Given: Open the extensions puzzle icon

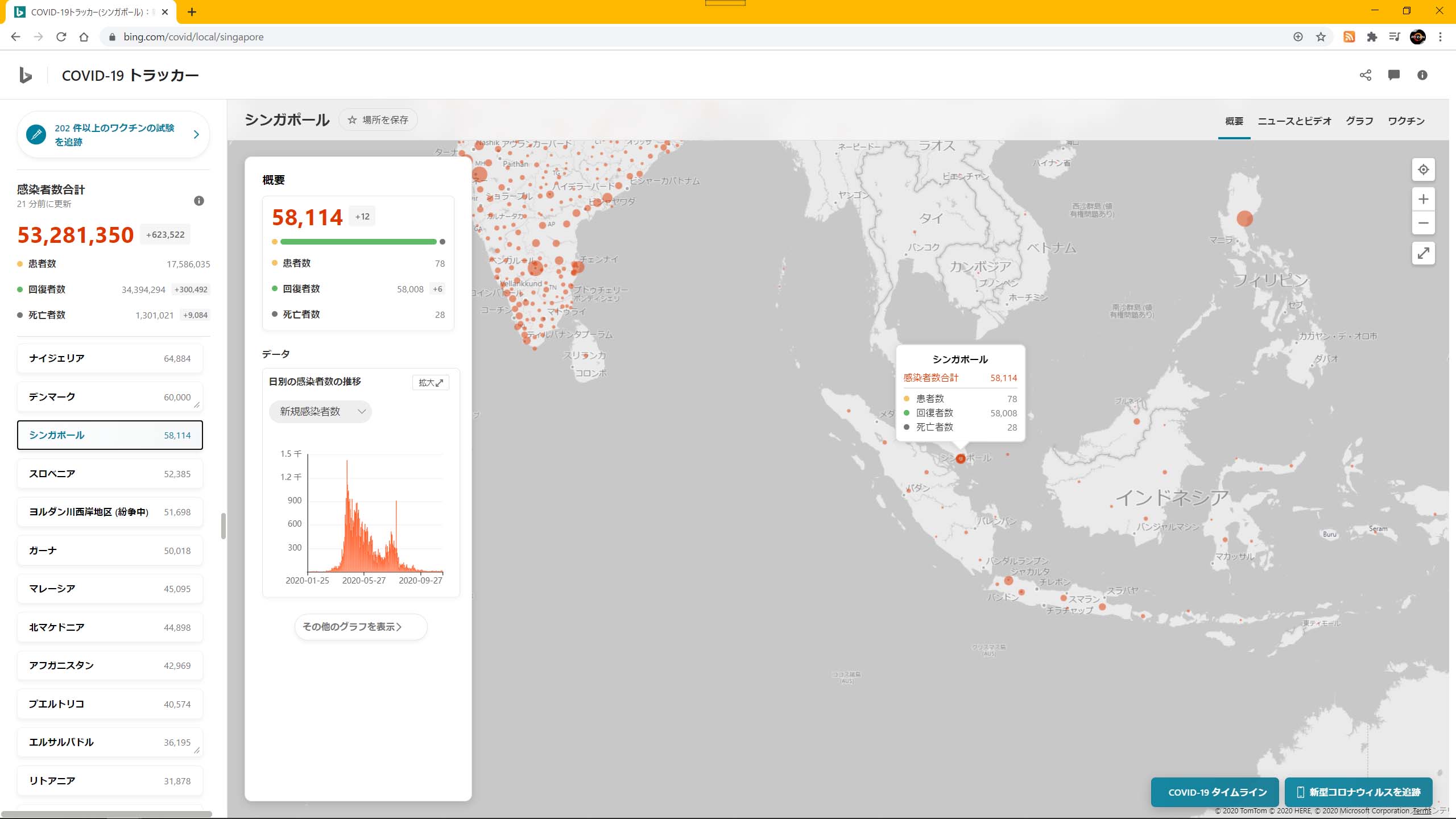Looking at the screenshot, I should [1372, 37].
